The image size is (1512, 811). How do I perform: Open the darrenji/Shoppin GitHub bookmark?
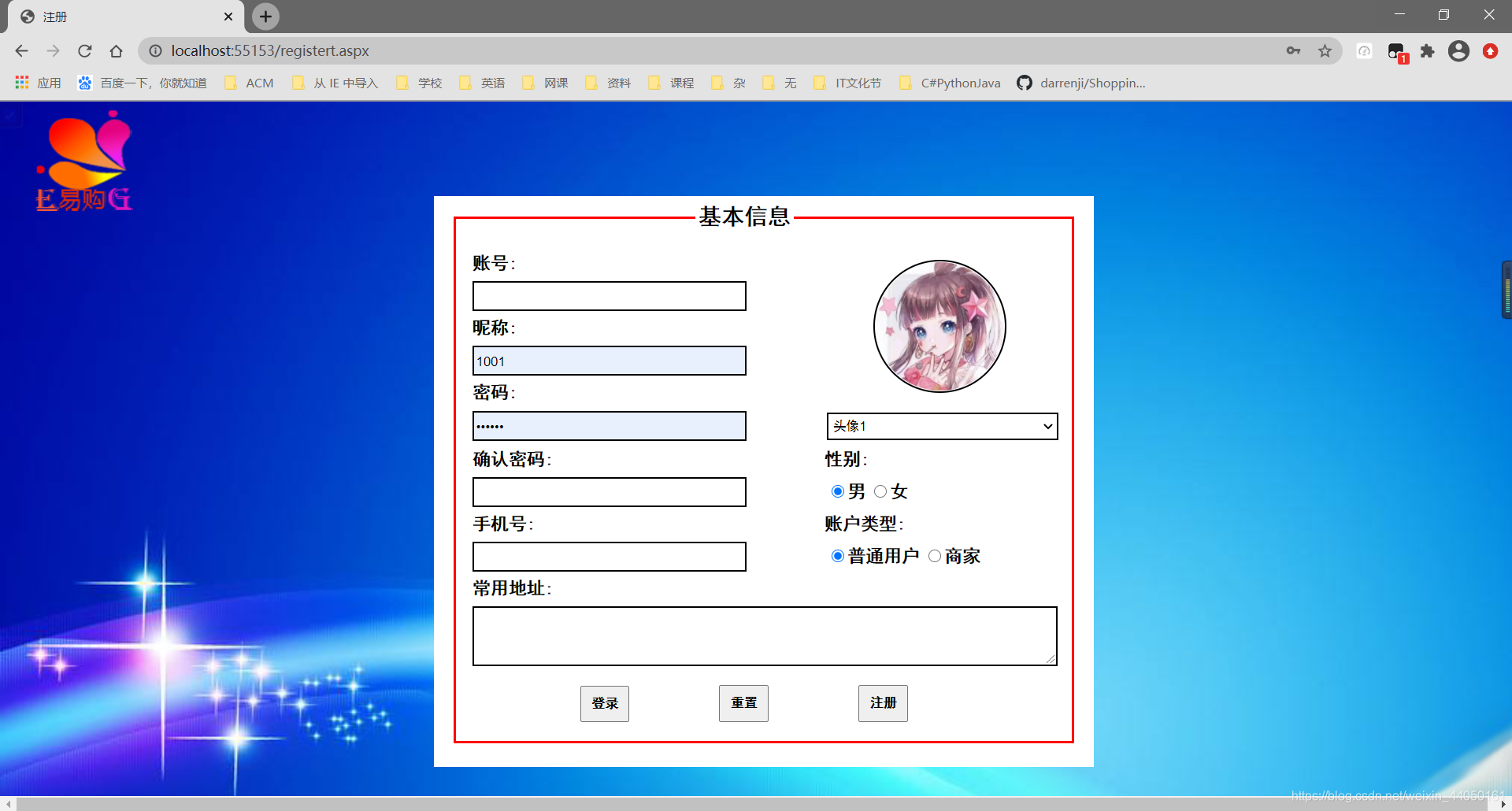tap(1081, 83)
